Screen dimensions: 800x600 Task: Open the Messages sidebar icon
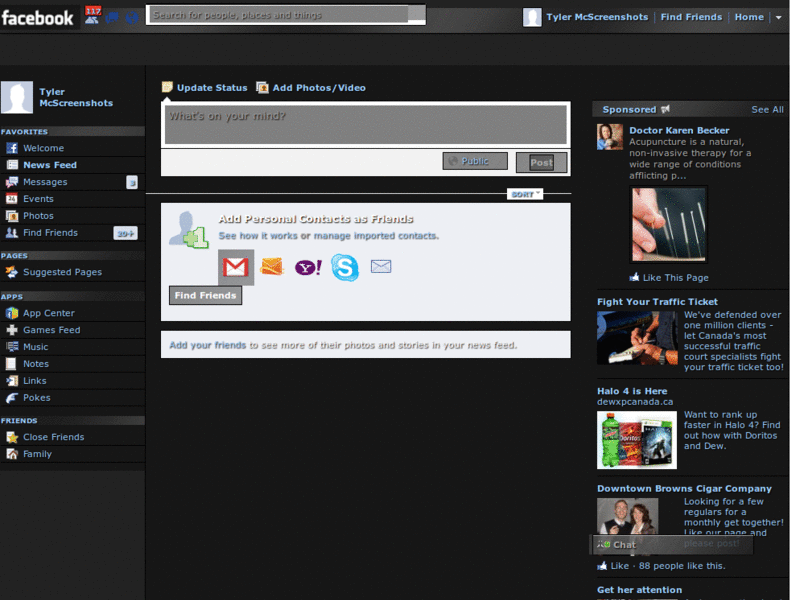click(x=12, y=182)
